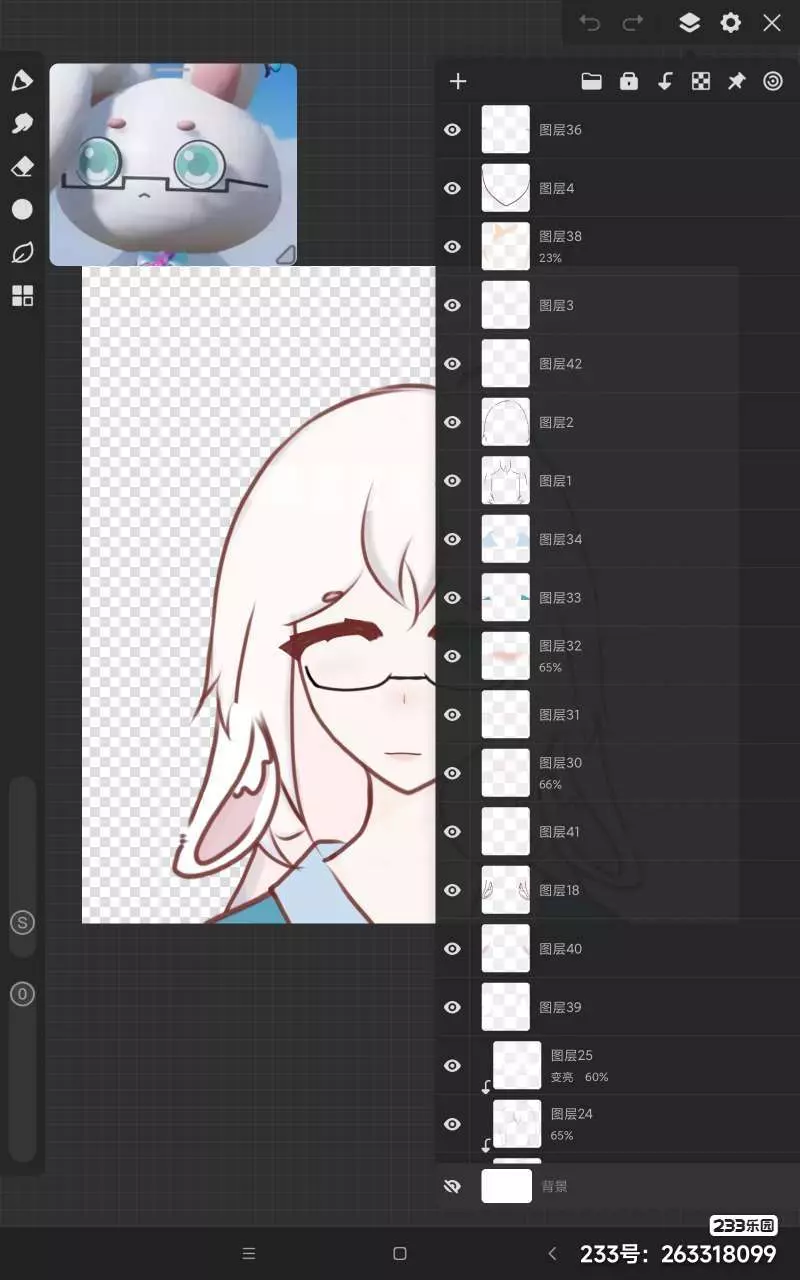
Task: Hide layer 图层3
Action: [453, 305]
